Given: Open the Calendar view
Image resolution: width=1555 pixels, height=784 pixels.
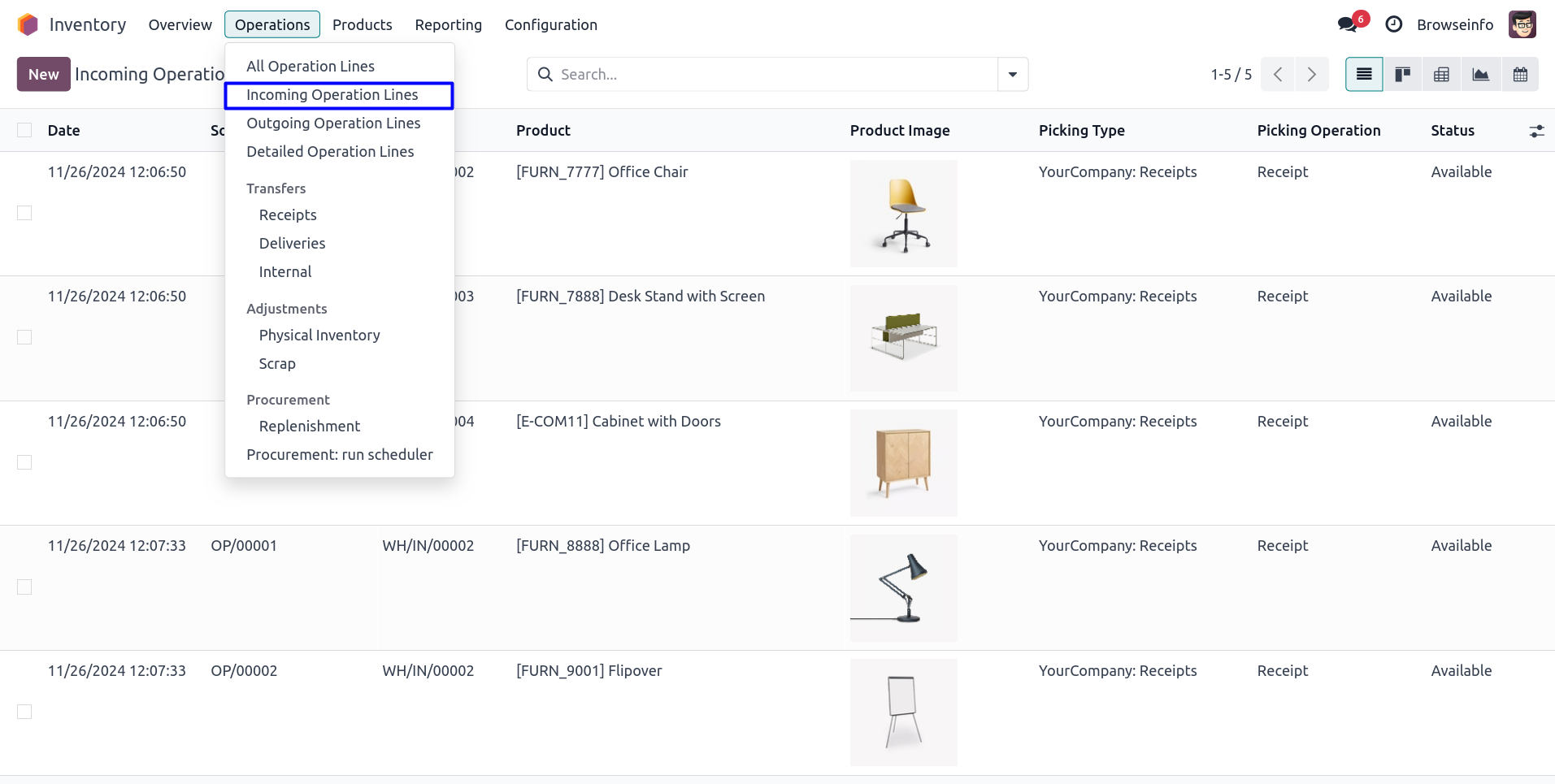Looking at the screenshot, I should coord(1519,75).
